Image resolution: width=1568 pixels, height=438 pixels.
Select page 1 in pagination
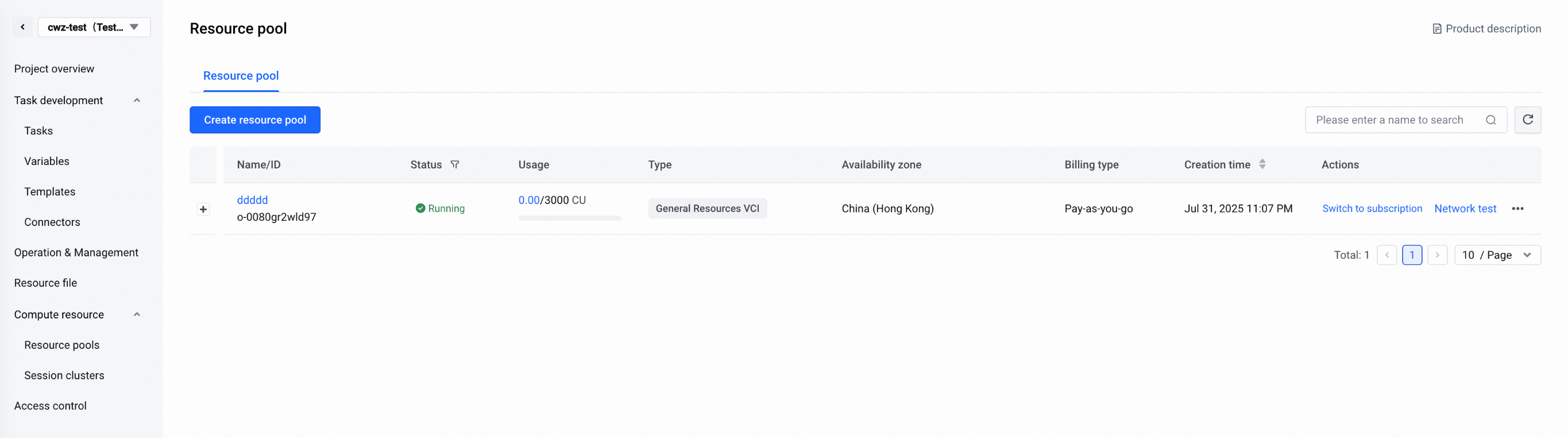(1412, 255)
